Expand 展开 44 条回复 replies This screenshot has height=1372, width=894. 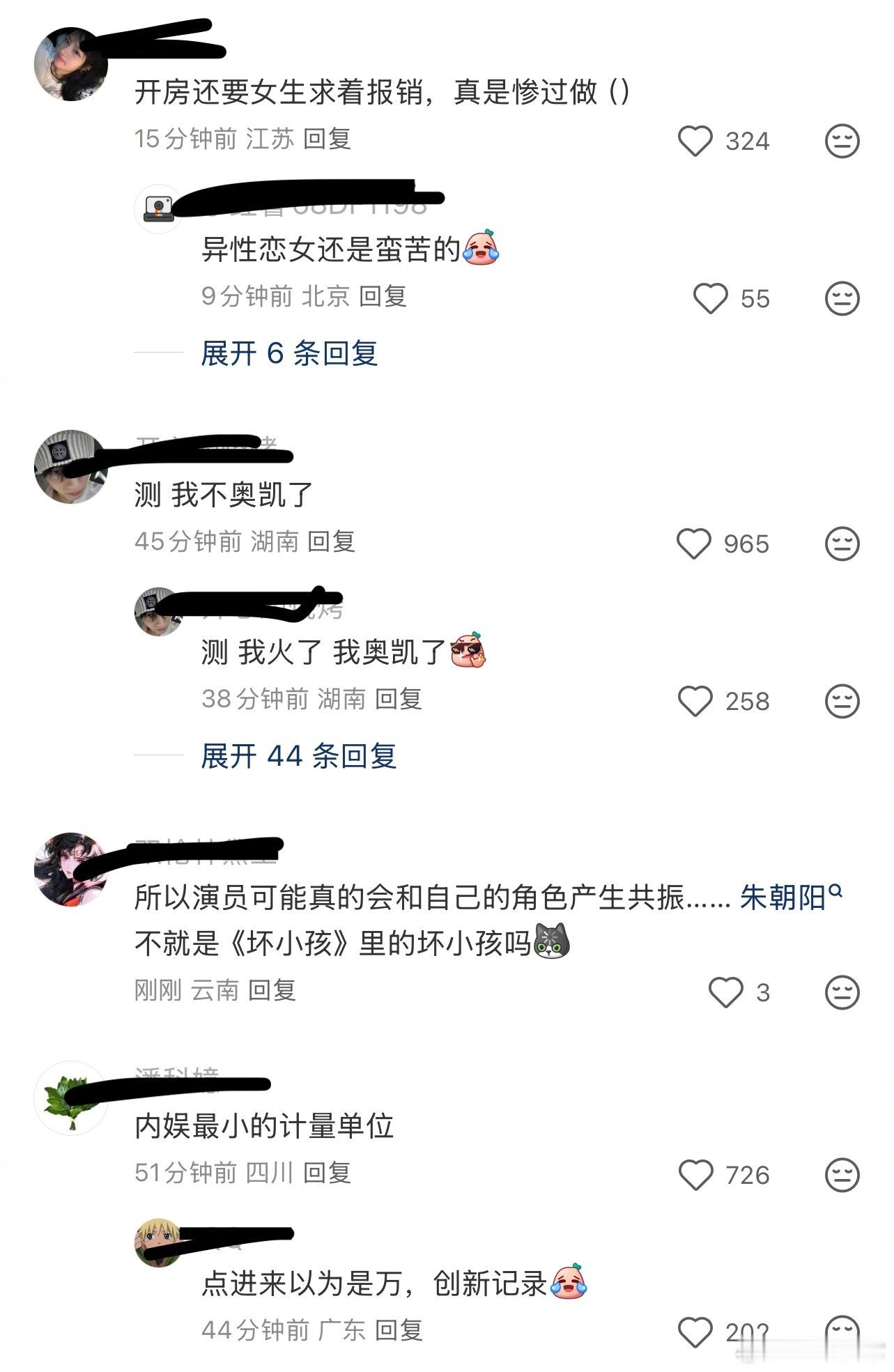point(299,756)
